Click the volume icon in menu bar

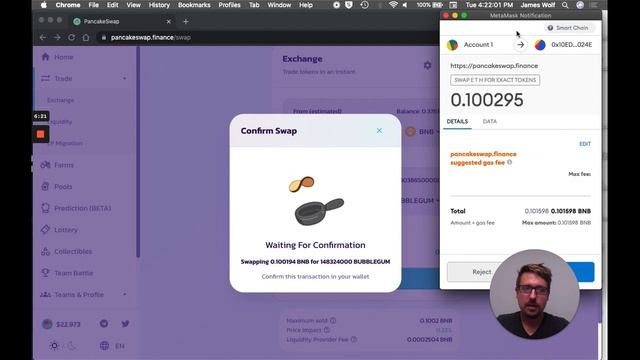405,5
